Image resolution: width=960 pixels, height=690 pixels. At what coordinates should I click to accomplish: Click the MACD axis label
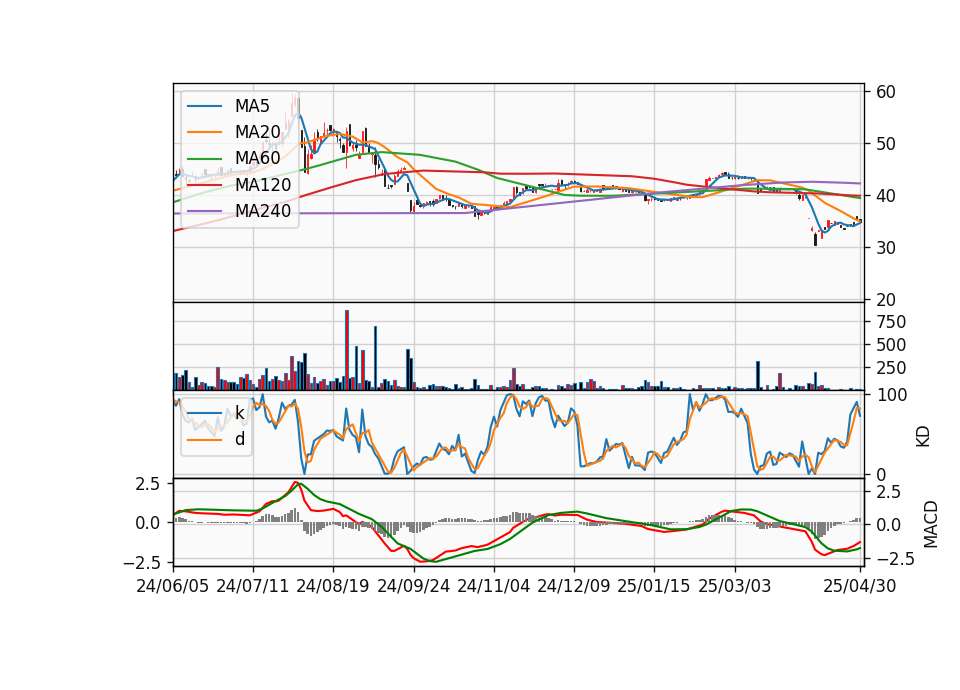tap(930, 524)
